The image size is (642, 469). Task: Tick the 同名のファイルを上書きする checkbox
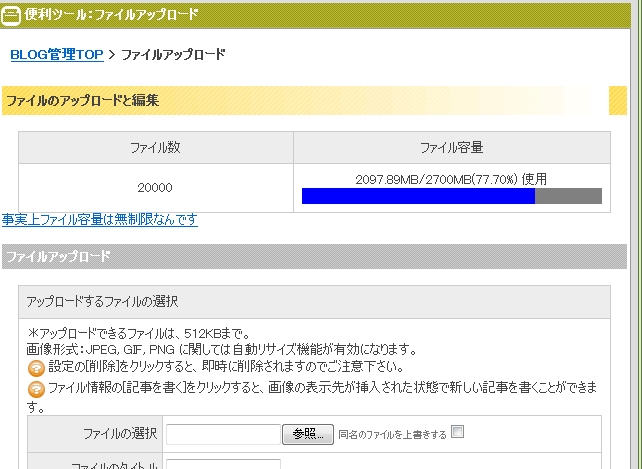click(x=458, y=432)
